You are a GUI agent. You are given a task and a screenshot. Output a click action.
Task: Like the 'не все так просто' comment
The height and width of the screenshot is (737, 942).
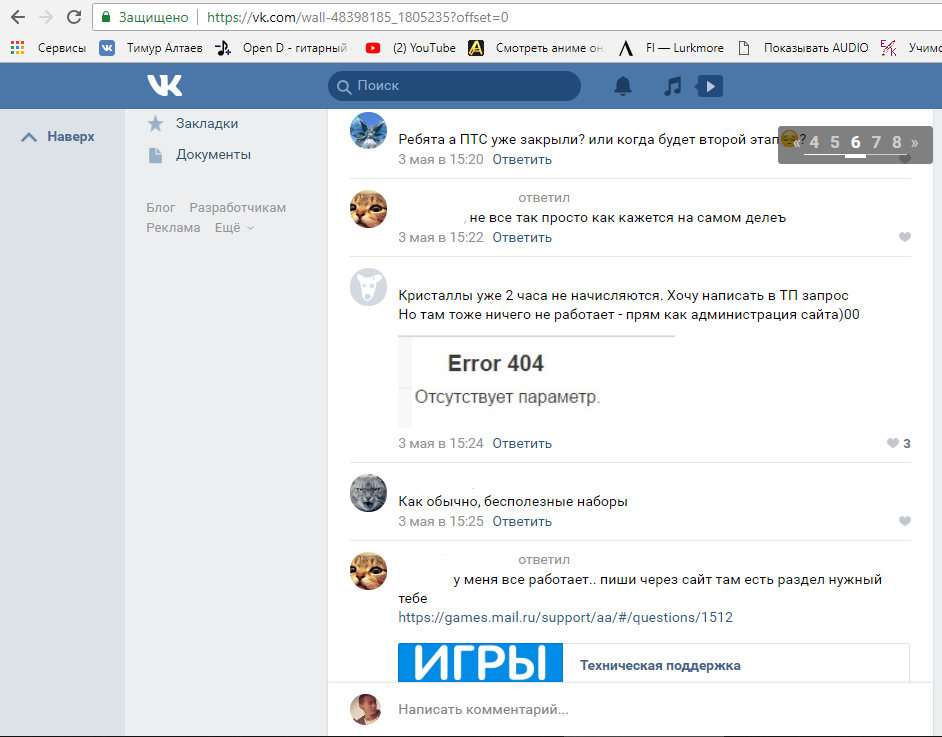(905, 237)
